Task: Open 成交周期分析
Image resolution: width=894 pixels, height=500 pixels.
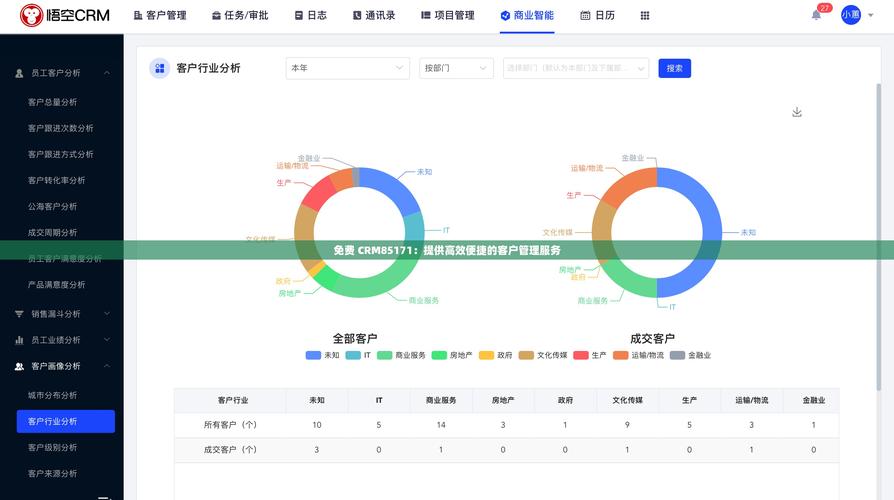Action: (52, 233)
